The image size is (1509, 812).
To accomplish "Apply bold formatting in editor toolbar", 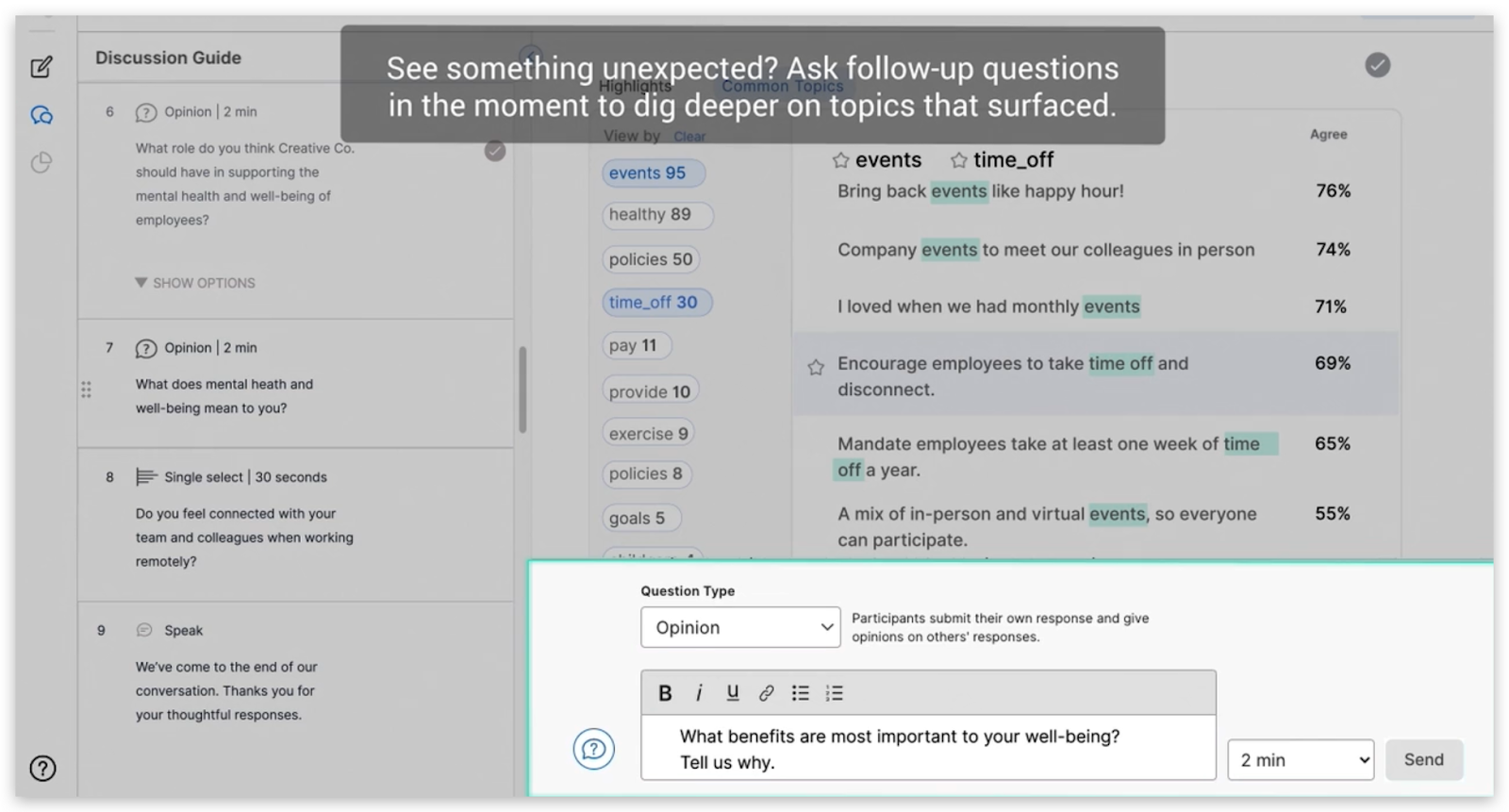I will point(665,693).
